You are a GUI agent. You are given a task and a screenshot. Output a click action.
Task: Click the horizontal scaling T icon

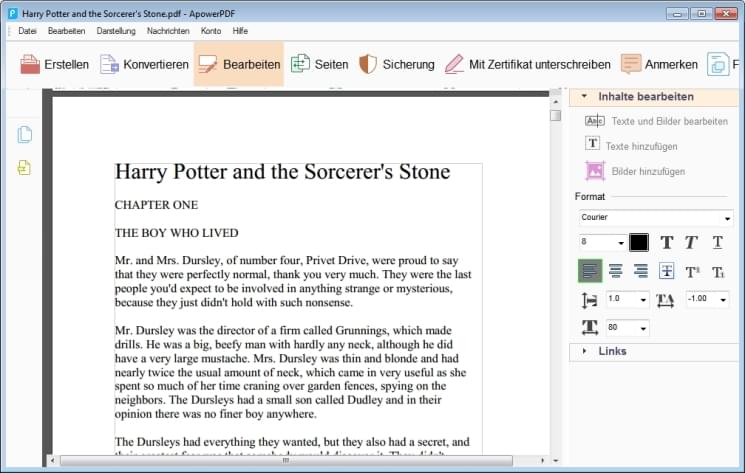pos(590,327)
